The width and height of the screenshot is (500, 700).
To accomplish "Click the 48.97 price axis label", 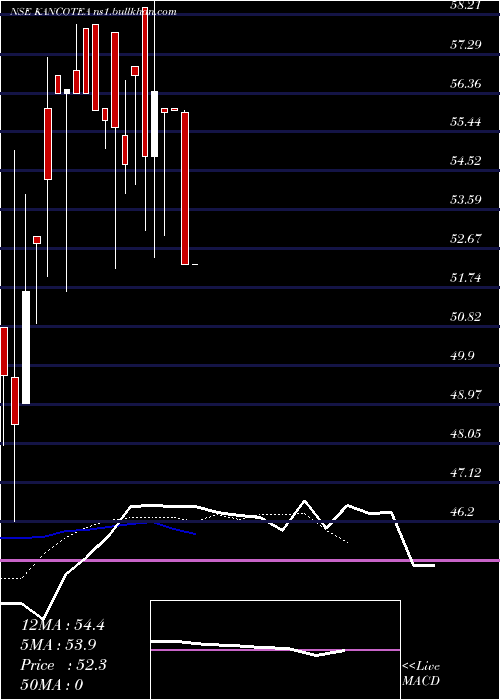I will pyautogui.click(x=467, y=394).
